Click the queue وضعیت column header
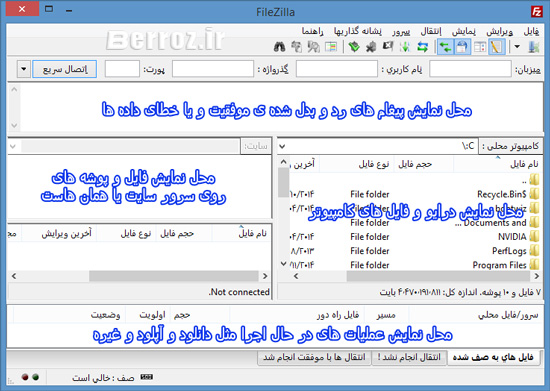 tap(105, 315)
